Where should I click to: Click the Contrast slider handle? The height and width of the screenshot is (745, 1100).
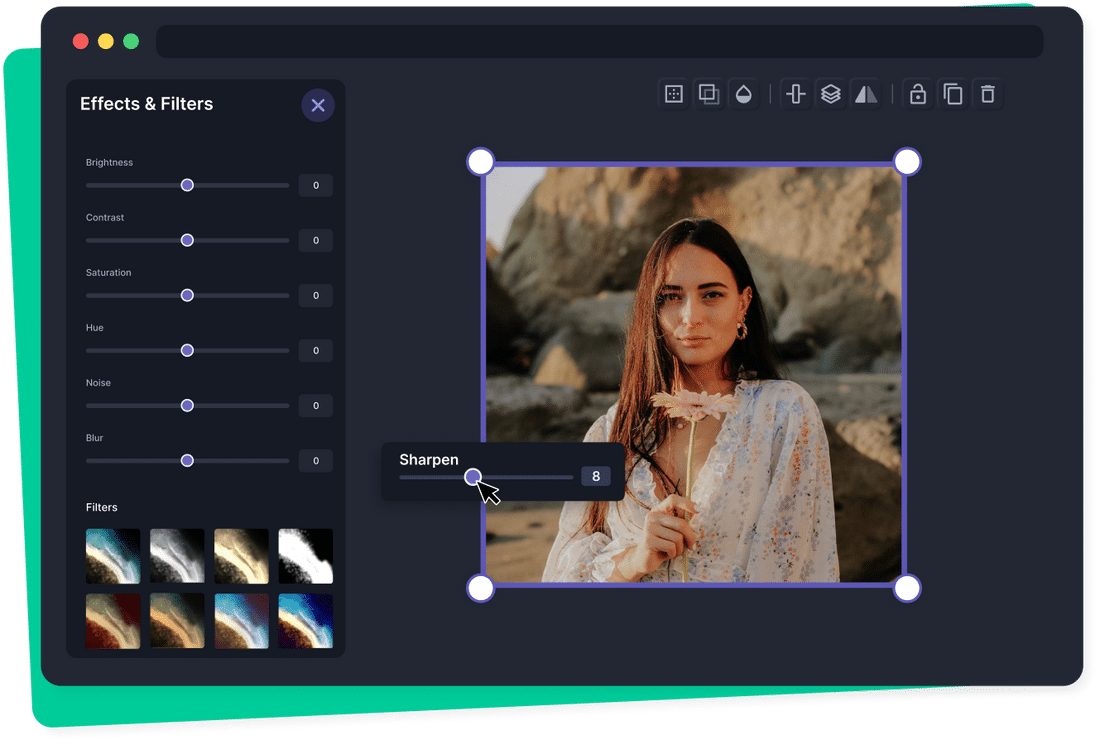[x=186, y=240]
